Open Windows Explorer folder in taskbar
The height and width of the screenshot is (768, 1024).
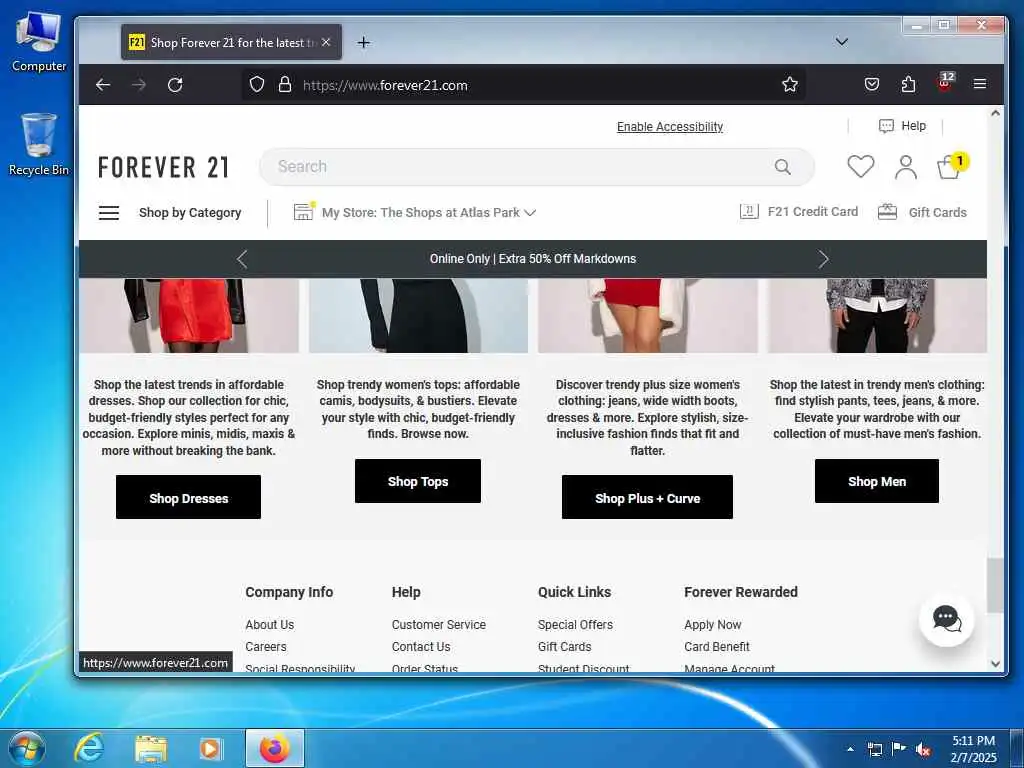pos(151,749)
